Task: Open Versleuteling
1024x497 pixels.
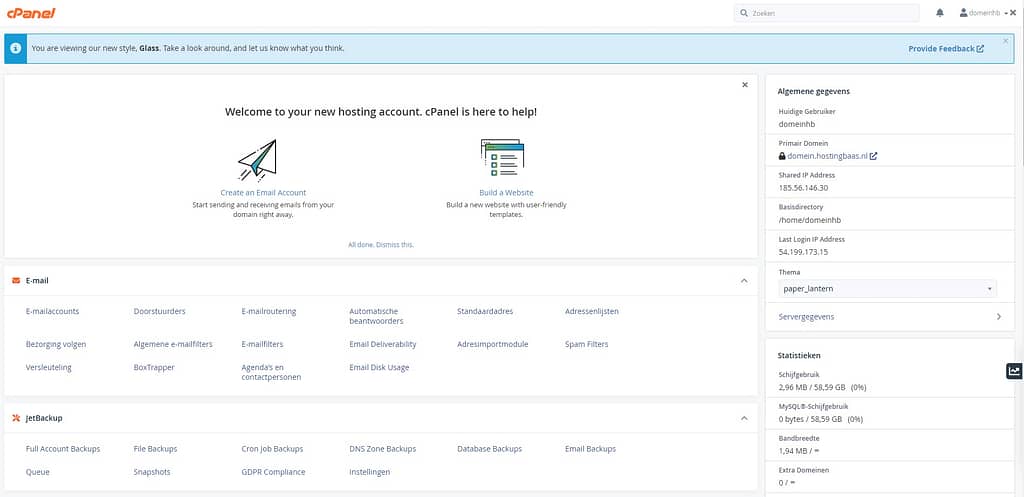Action: coord(48,368)
